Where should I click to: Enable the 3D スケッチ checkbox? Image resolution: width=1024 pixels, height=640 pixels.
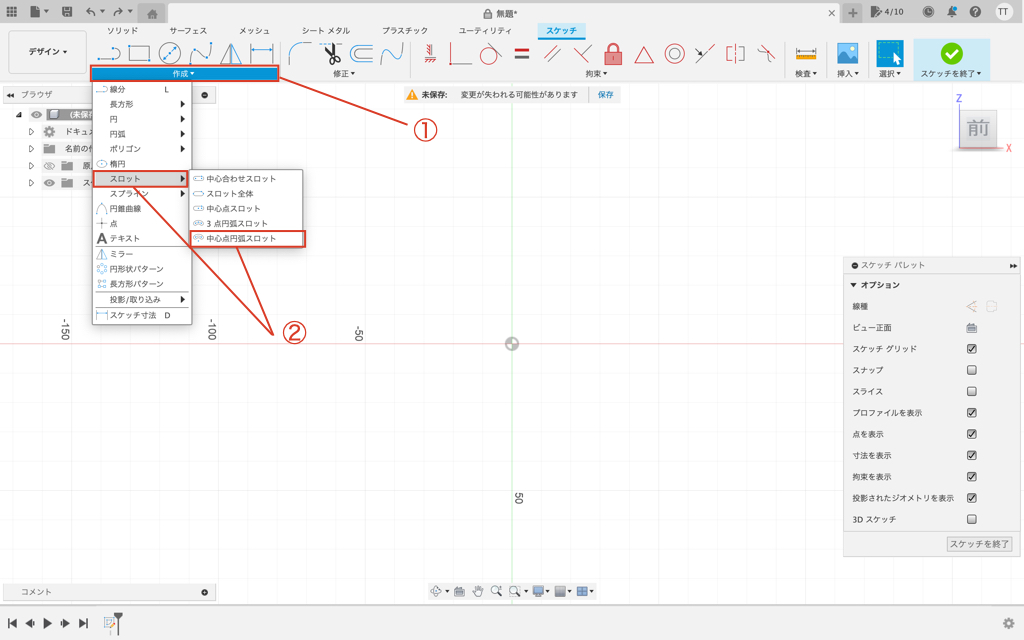click(972, 519)
